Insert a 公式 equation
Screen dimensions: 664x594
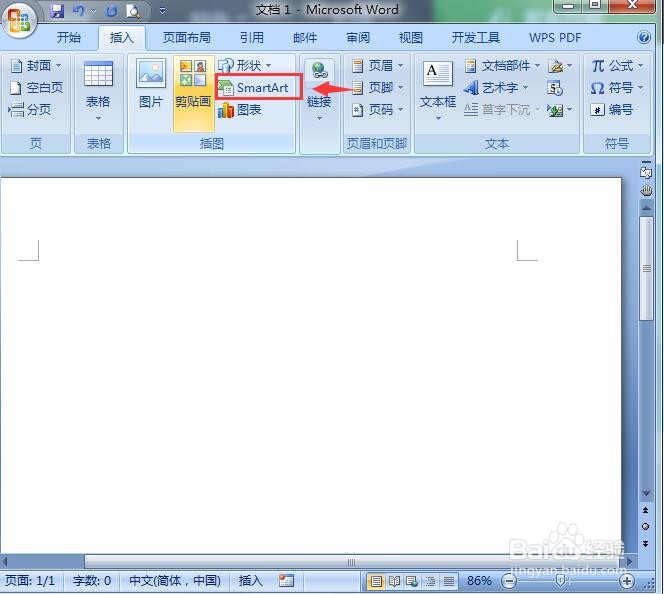pyautogui.click(x=617, y=66)
